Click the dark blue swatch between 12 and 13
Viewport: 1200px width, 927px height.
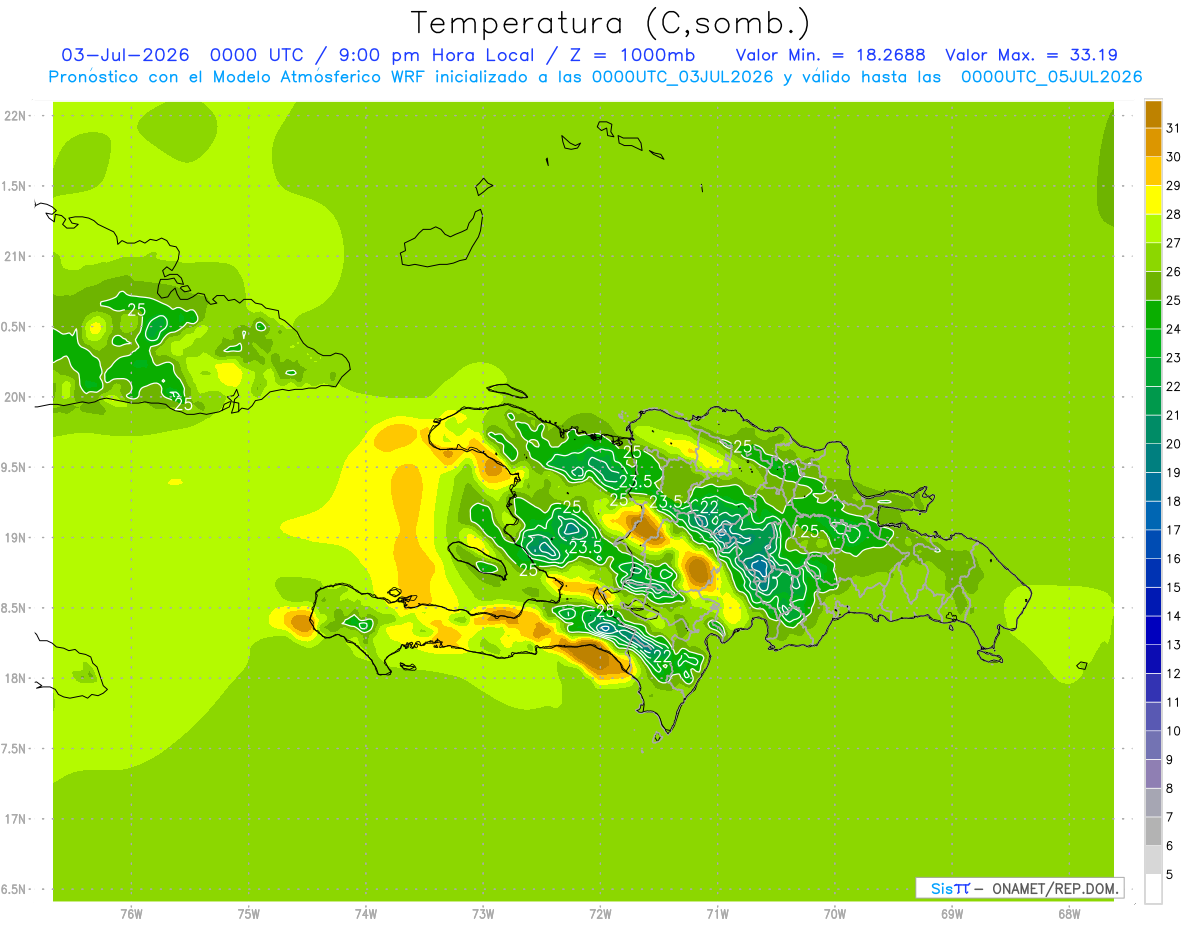point(1153,659)
